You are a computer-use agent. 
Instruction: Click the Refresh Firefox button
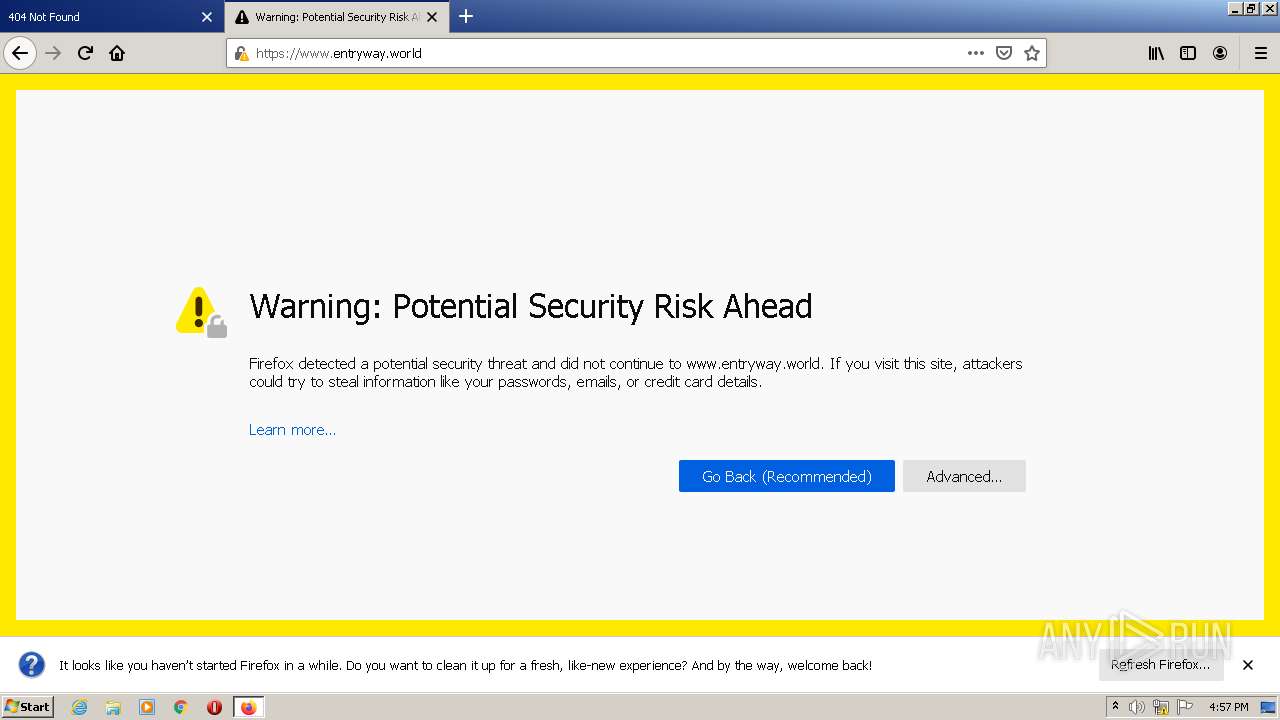(1161, 665)
